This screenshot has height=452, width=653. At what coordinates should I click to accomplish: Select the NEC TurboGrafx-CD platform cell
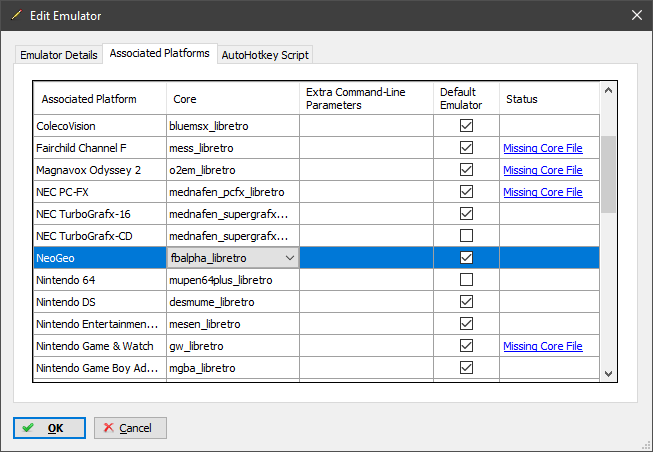(100, 236)
